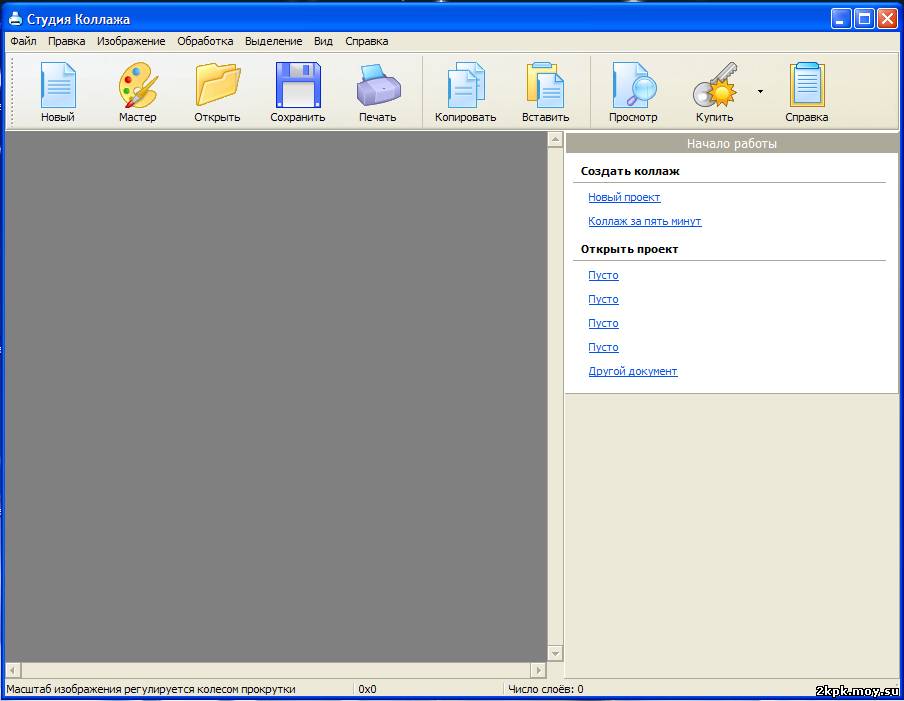Image resolution: width=904 pixels, height=701 pixels.
Task: Open the Мастер palette wizard icon
Action: pyautogui.click(x=138, y=85)
